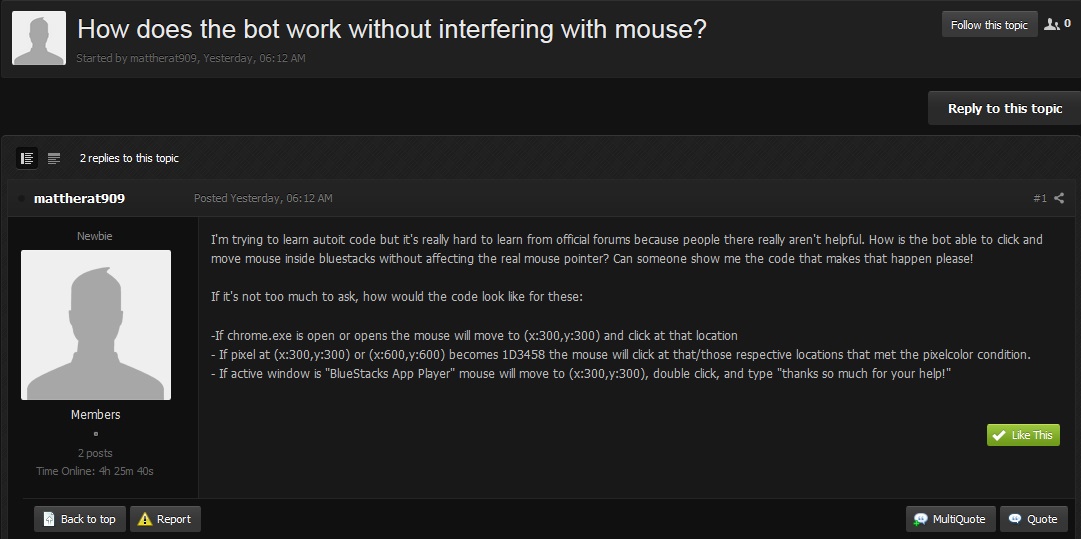The image size is (1081, 539).
Task: Toggle MultiQuote for this post
Action: point(949,519)
